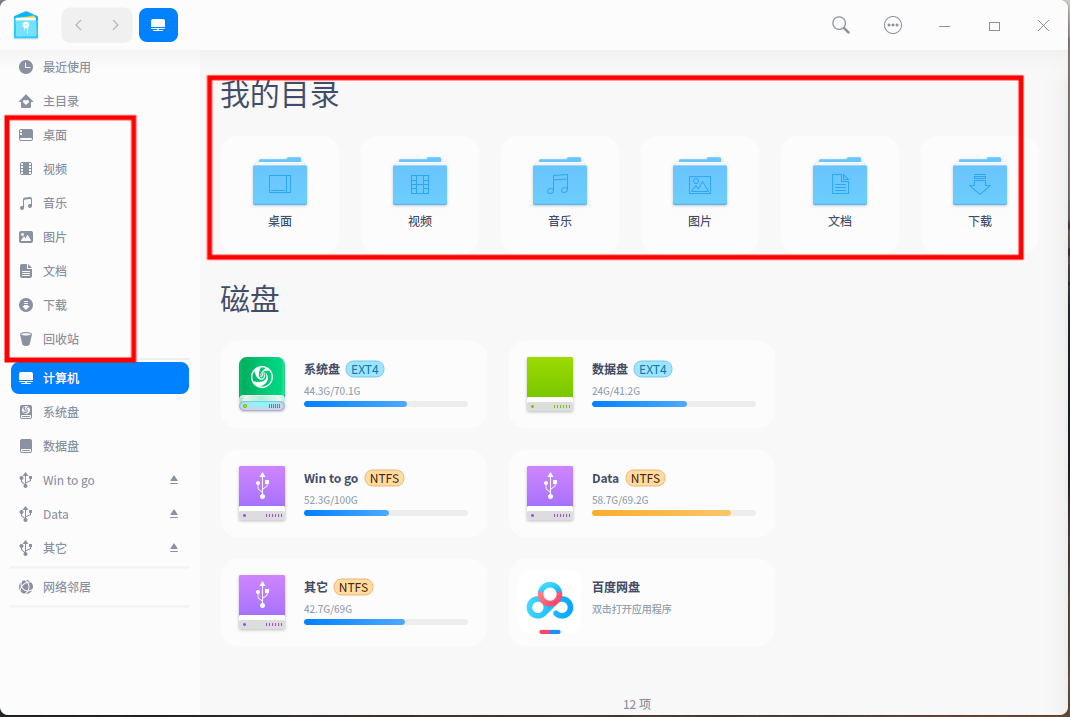Open the 百度网盘 application entry
The image size is (1070, 717).
point(640,602)
